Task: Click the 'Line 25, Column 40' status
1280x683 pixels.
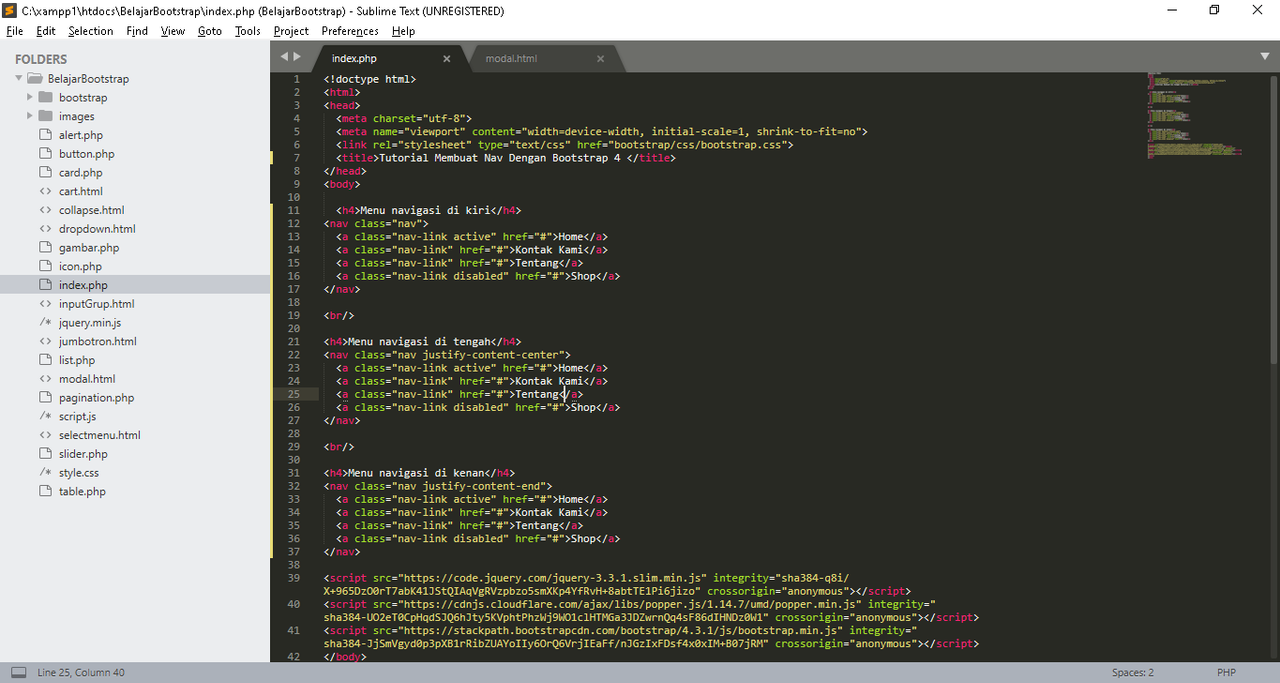Action: 81,673
